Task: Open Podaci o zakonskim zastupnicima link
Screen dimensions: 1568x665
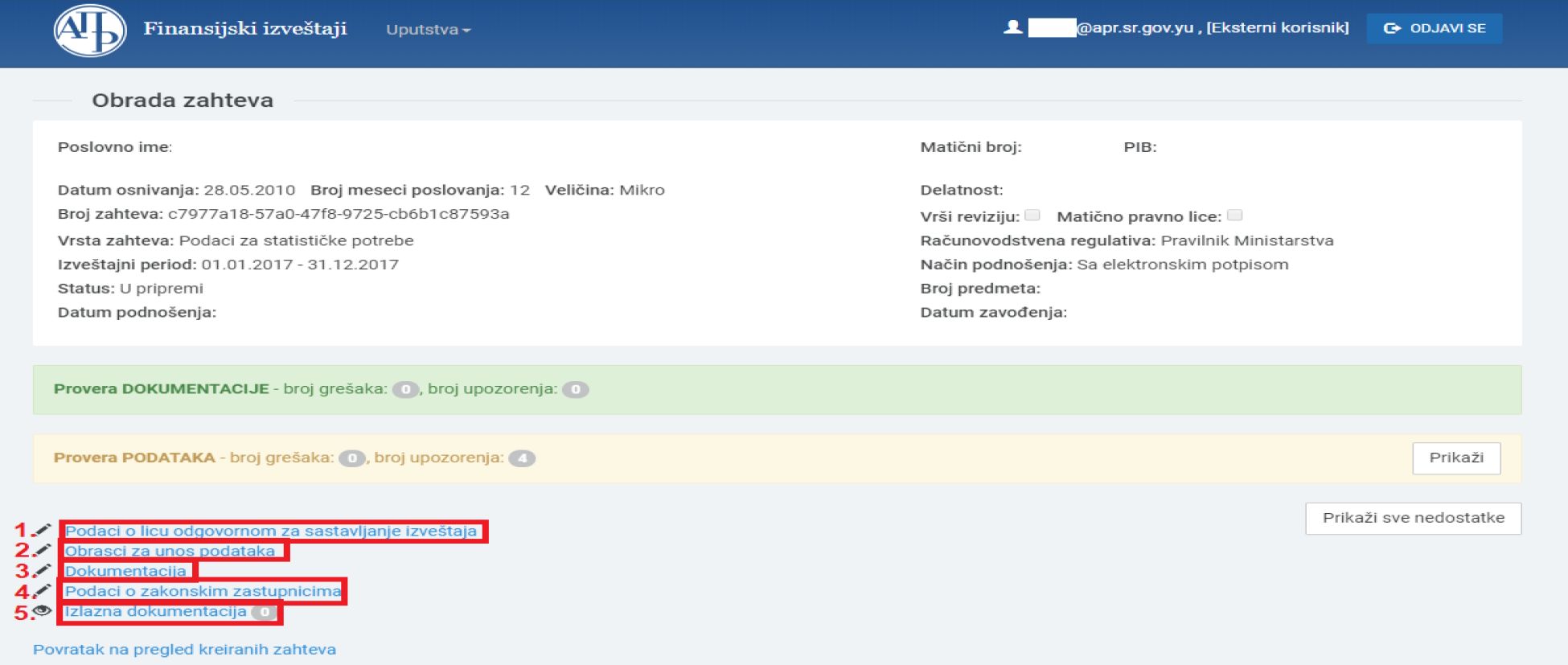Action: click(203, 591)
